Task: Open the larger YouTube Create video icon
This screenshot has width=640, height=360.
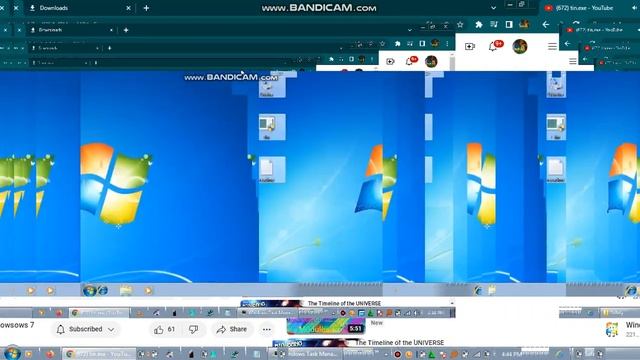Action: [470, 47]
